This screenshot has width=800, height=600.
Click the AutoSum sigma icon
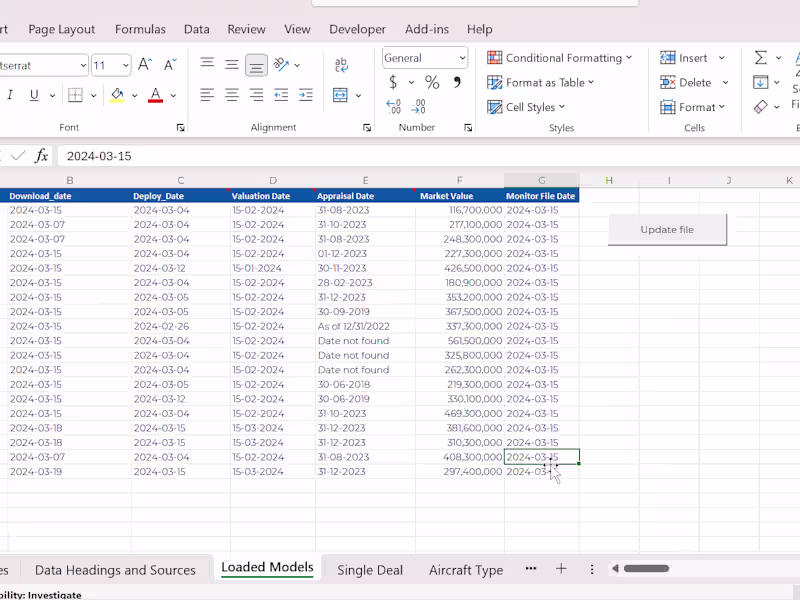point(761,58)
